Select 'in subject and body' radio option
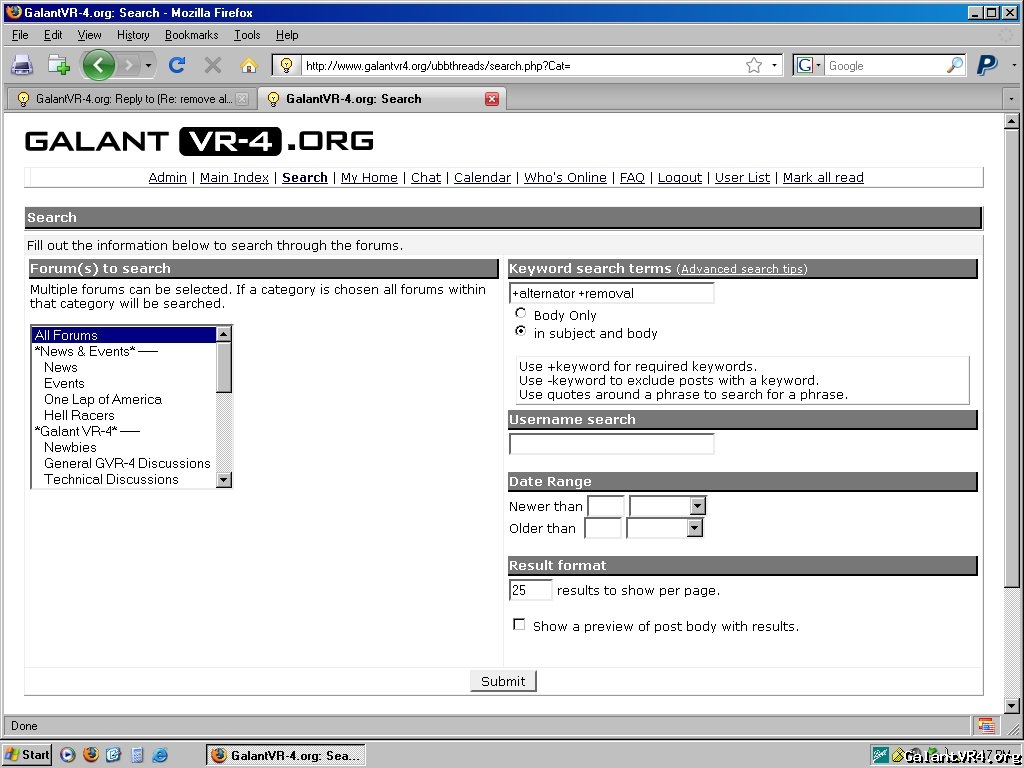The height and width of the screenshot is (768, 1024). click(x=521, y=331)
